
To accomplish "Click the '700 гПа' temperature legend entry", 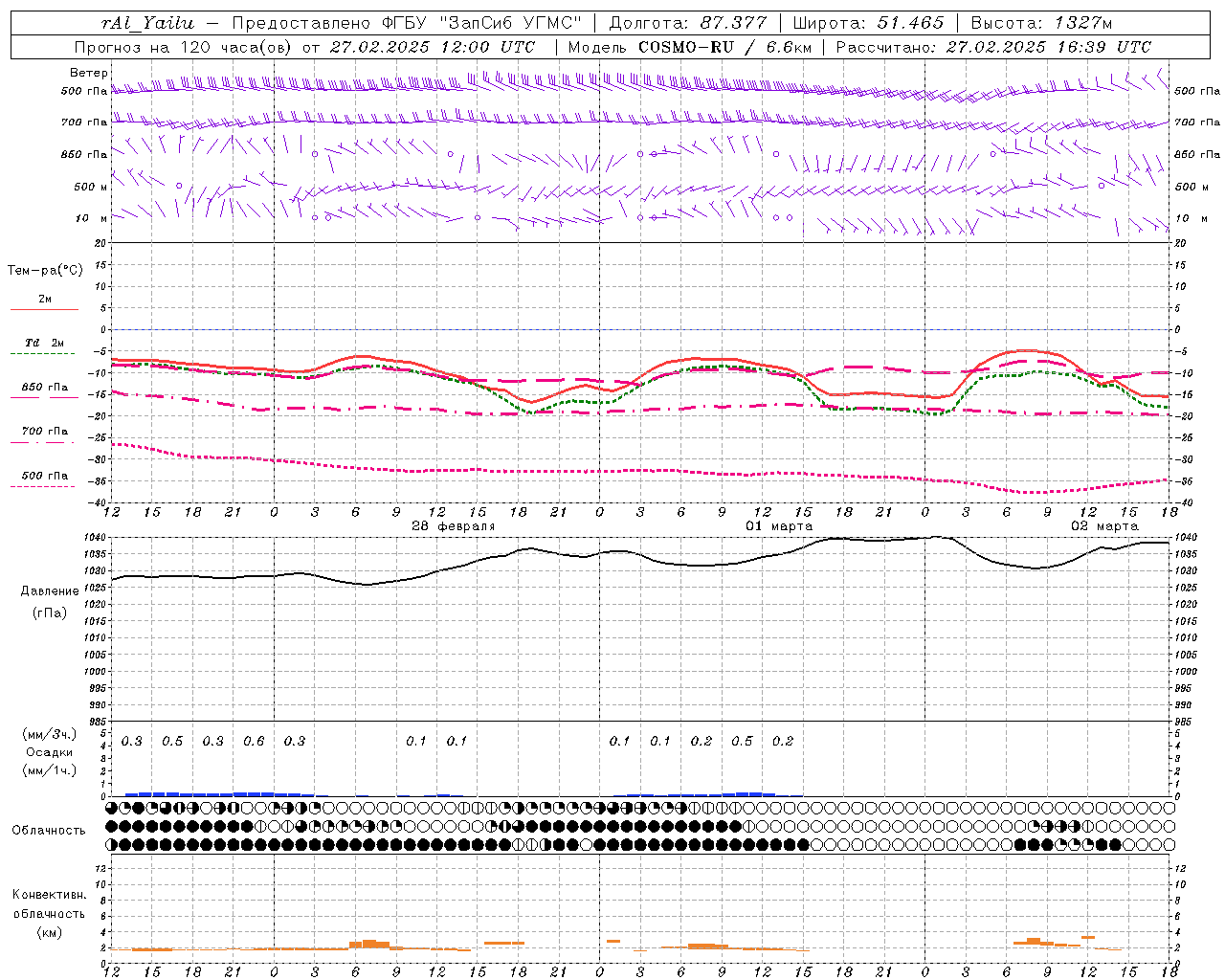I will [45, 432].
